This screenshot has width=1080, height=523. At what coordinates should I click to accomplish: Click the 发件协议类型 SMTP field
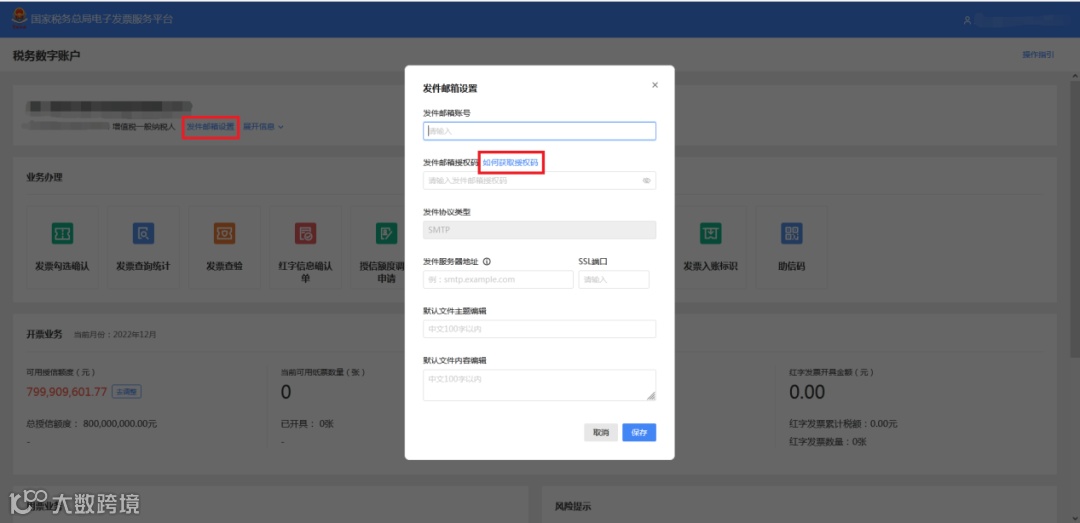(539, 230)
